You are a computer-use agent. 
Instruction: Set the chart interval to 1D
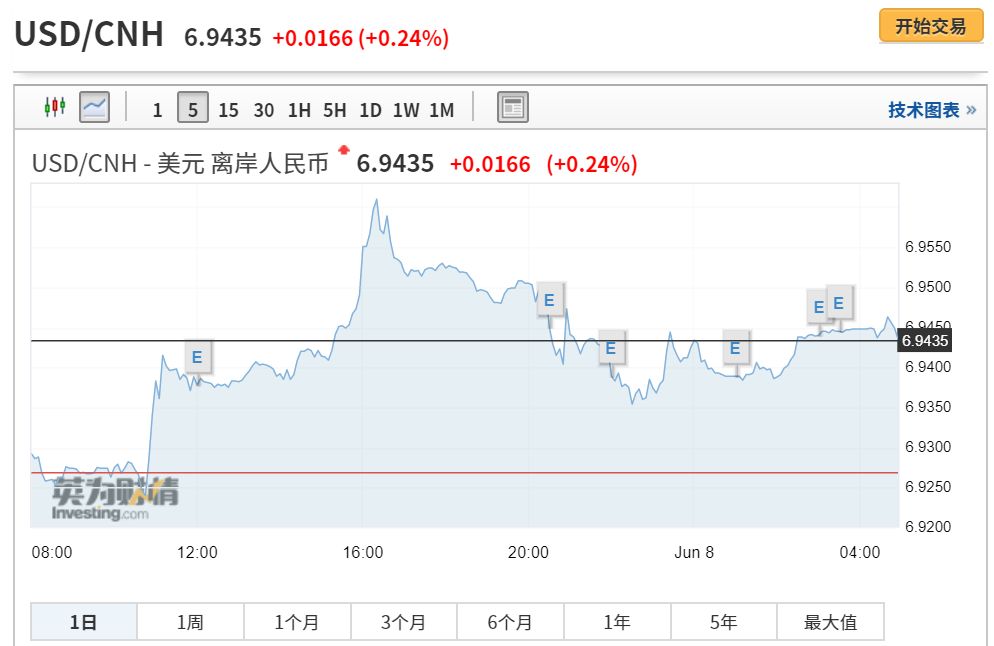click(370, 110)
